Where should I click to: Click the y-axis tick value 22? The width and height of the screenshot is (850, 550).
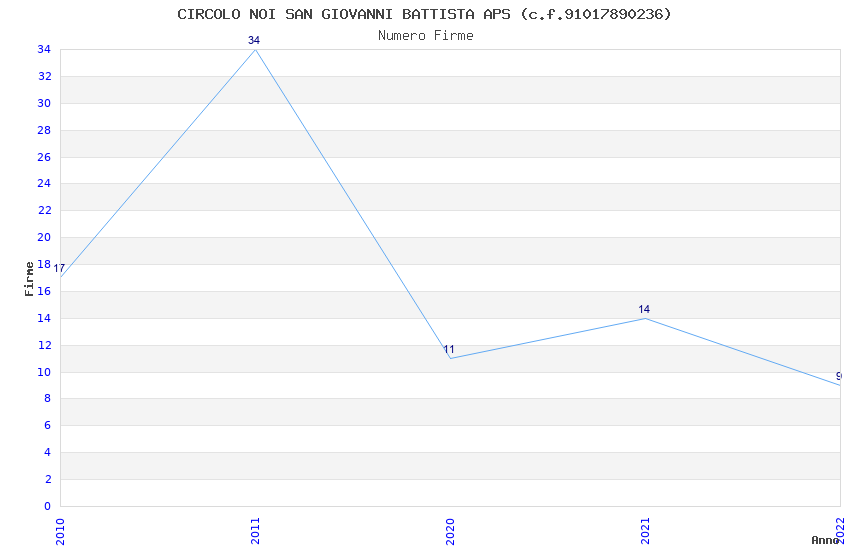pyautogui.click(x=44, y=210)
